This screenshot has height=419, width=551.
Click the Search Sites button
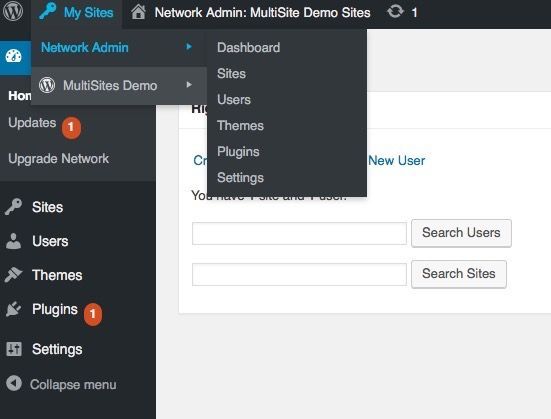coord(459,274)
